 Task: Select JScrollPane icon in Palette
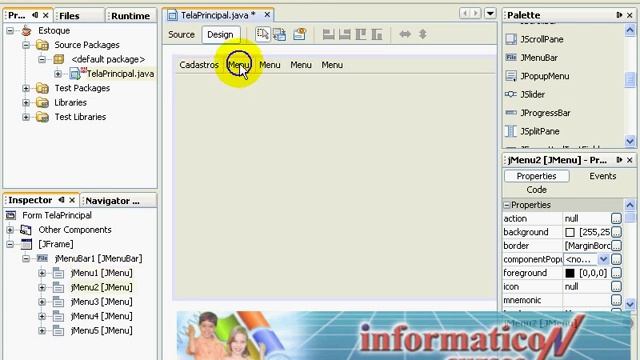[511, 39]
